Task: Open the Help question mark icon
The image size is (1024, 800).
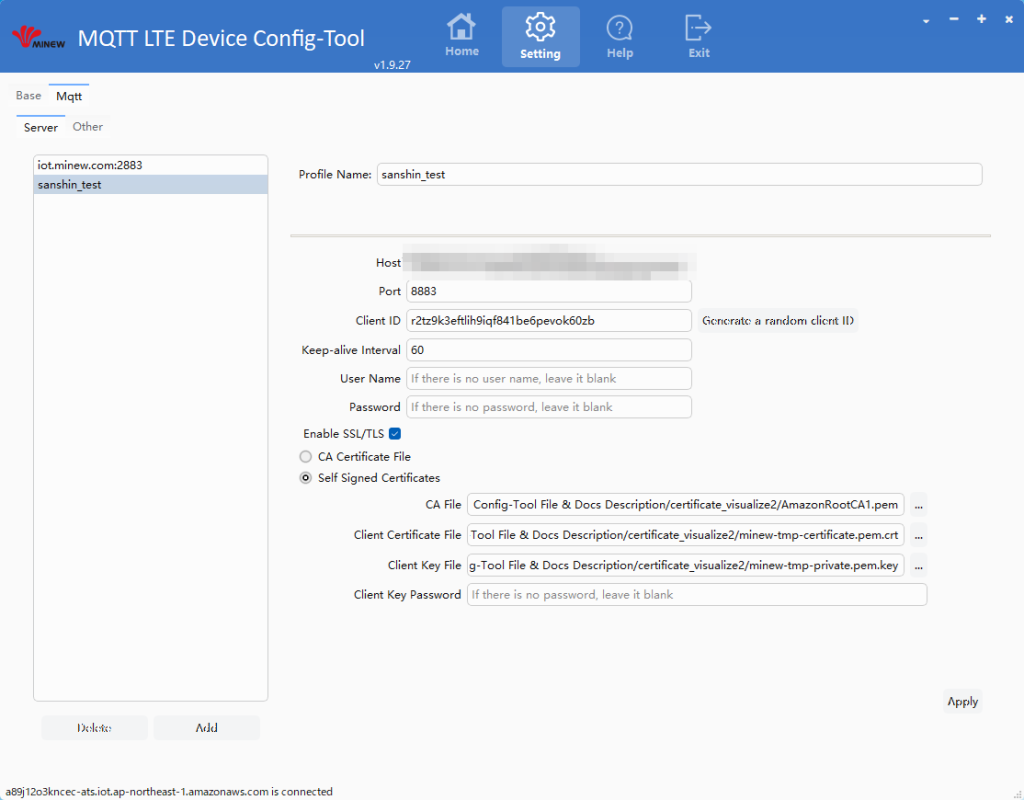Action: pyautogui.click(x=620, y=28)
